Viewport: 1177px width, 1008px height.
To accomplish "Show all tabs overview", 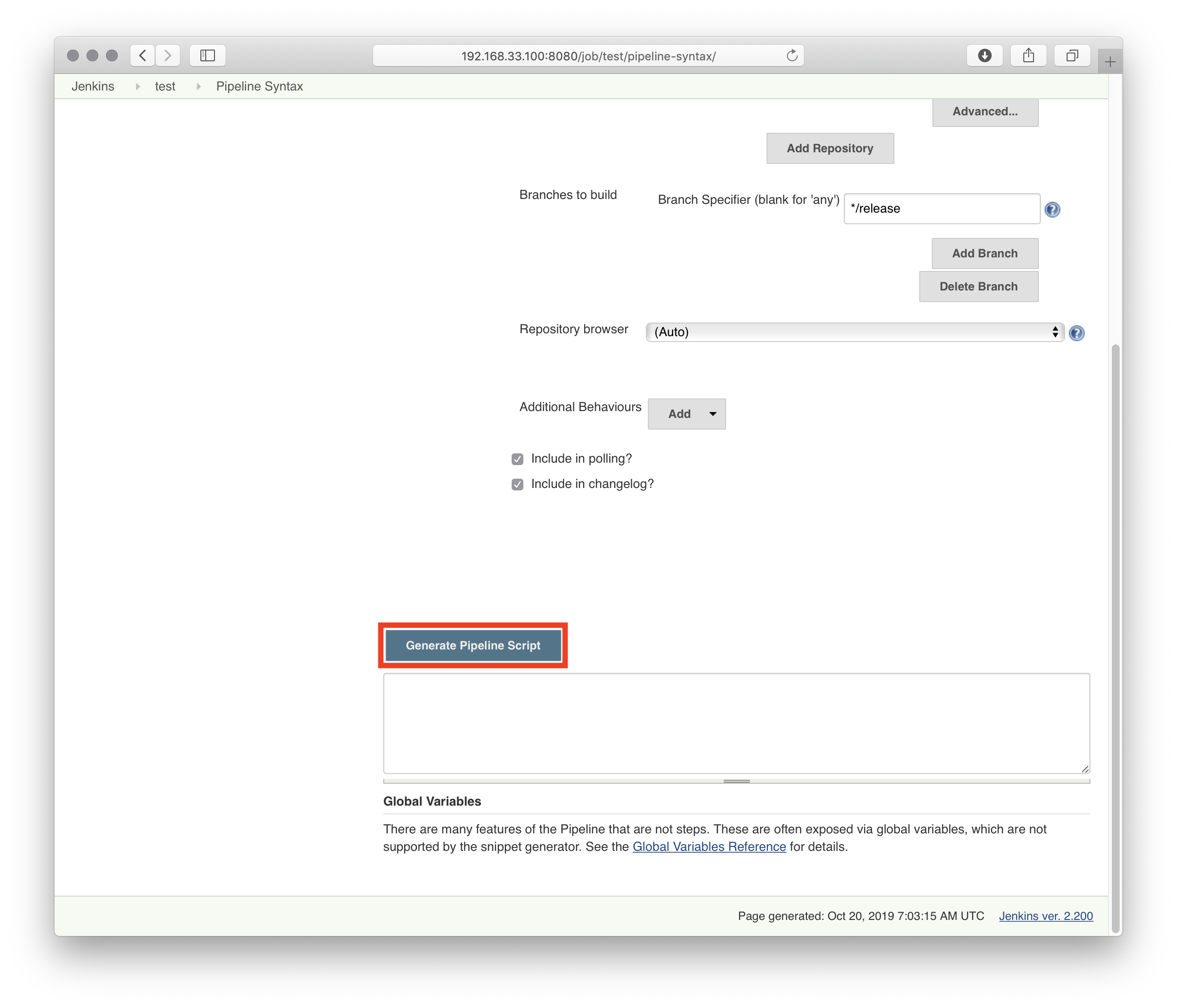I will 1072,55.
